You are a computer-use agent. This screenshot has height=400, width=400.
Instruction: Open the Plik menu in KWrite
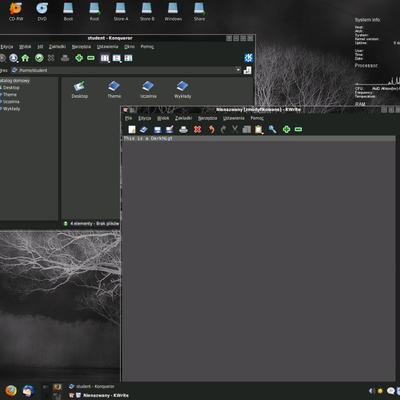(128, 118)
